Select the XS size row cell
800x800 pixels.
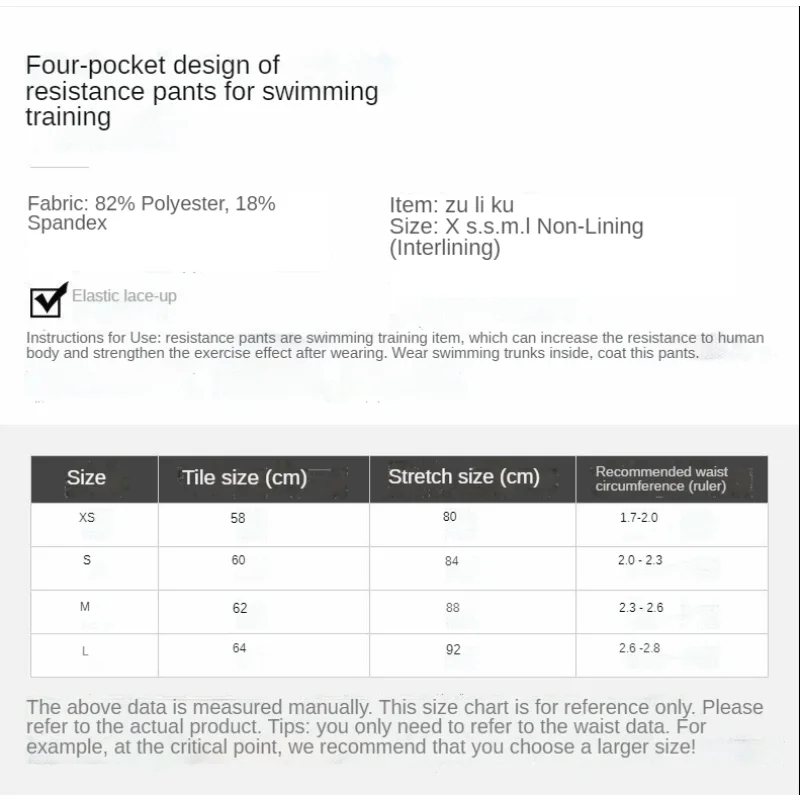pyautogui.click(x=94, y=524)
